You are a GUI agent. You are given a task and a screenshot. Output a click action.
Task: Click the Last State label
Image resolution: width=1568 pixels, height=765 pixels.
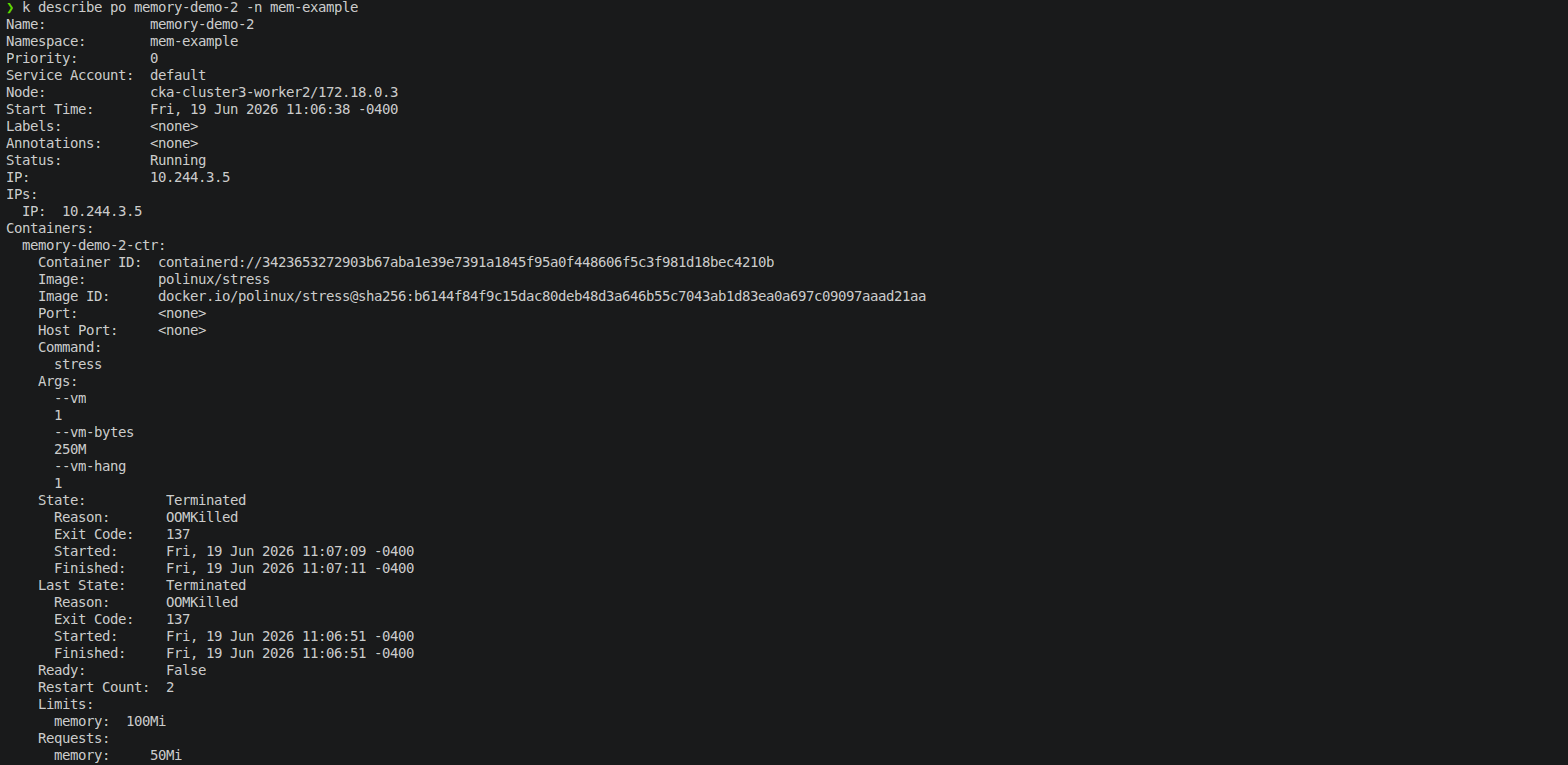point(82,585)
